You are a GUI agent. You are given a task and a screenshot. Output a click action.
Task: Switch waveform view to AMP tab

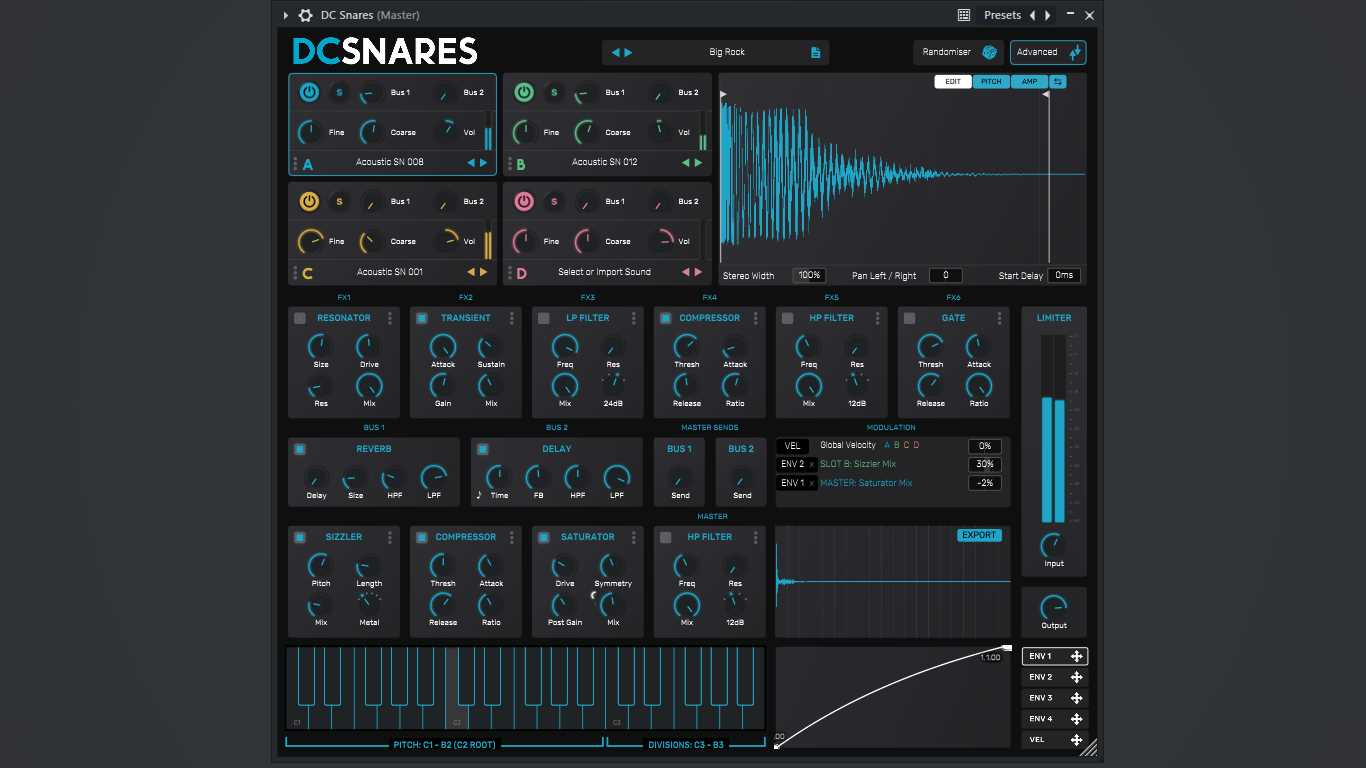tap(1029, 82)
